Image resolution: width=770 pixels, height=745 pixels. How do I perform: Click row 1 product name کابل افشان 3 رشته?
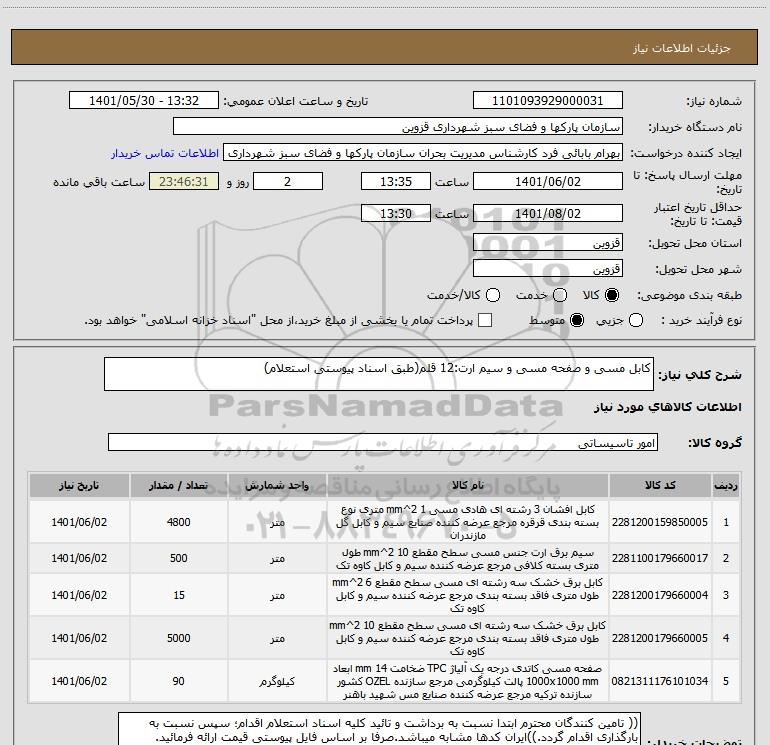pos(468,522)
